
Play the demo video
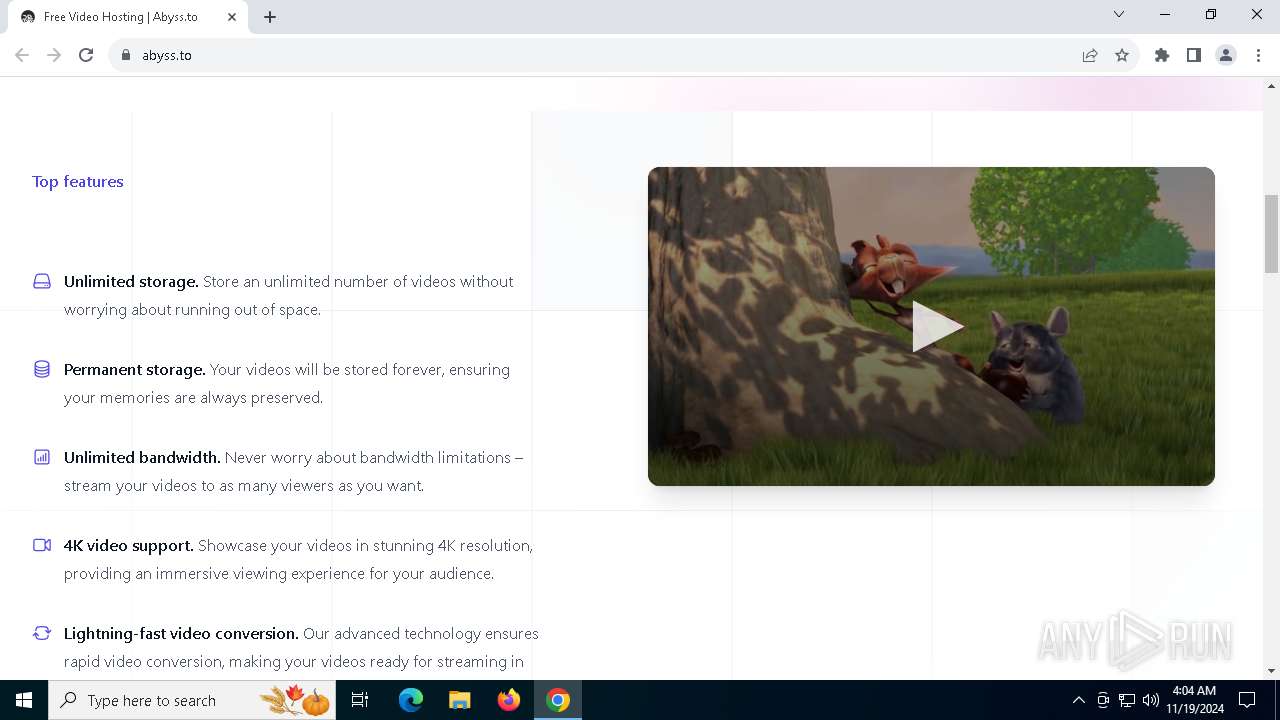937,326
